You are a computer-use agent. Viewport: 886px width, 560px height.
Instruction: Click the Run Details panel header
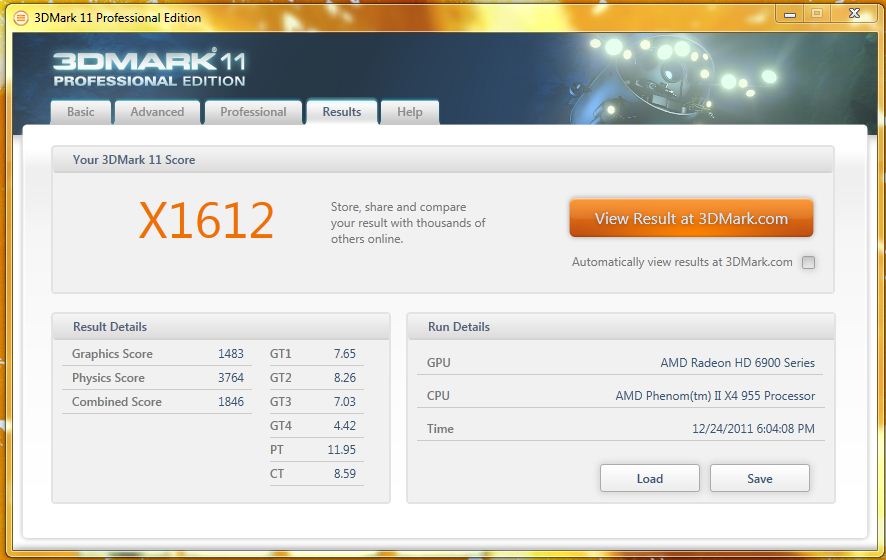click(x=459, y=327)
